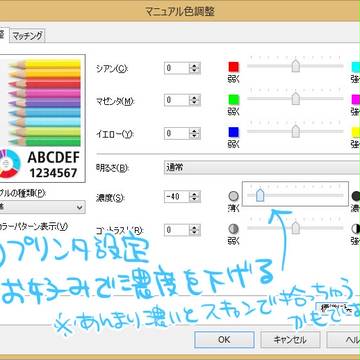
Task: Click the コントラスト slider thumb
Action: (x=296, y=228)
